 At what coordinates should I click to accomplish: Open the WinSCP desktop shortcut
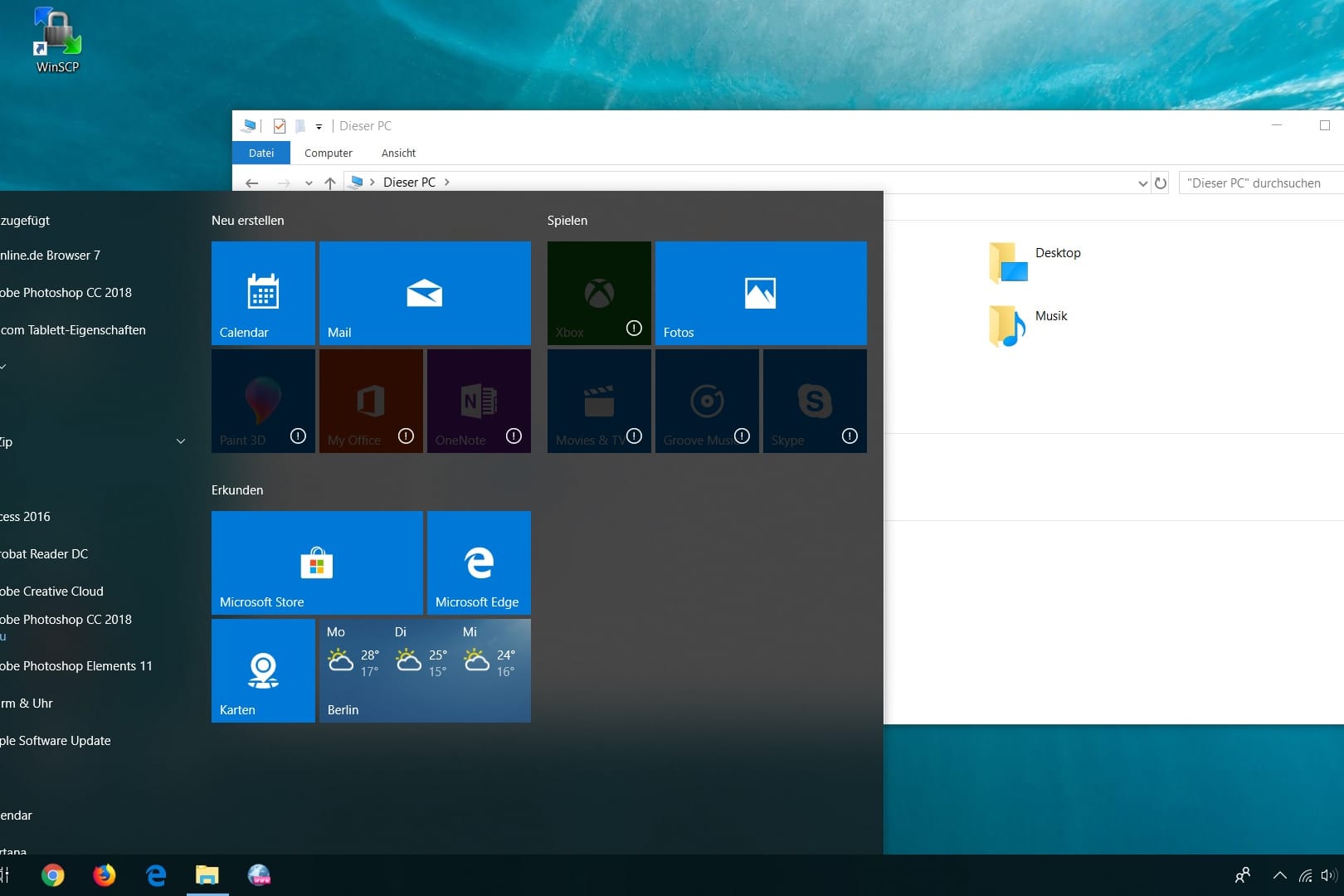pyautogui.click(x=57, y=41)
